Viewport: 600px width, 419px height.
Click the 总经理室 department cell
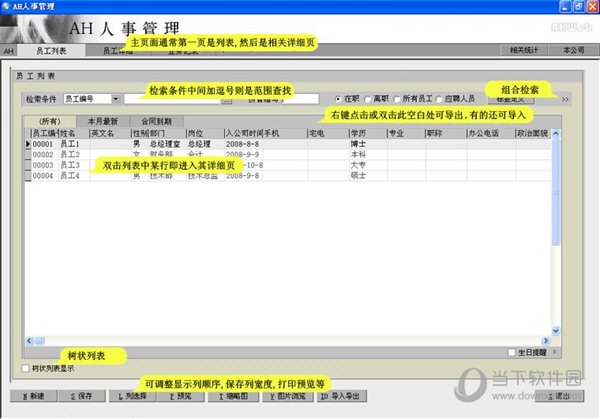[x=165, y=144]
